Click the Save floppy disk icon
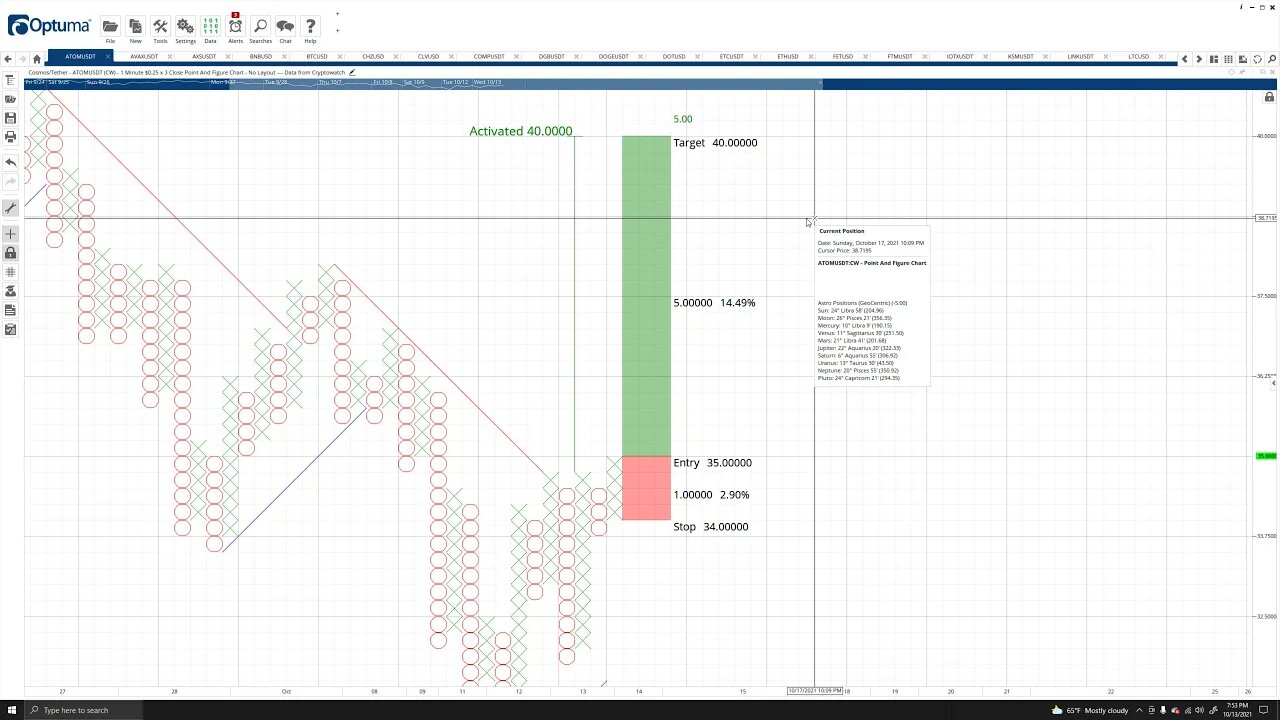Viewport: 1280px width, 720px height. click(x=10, y=118)
